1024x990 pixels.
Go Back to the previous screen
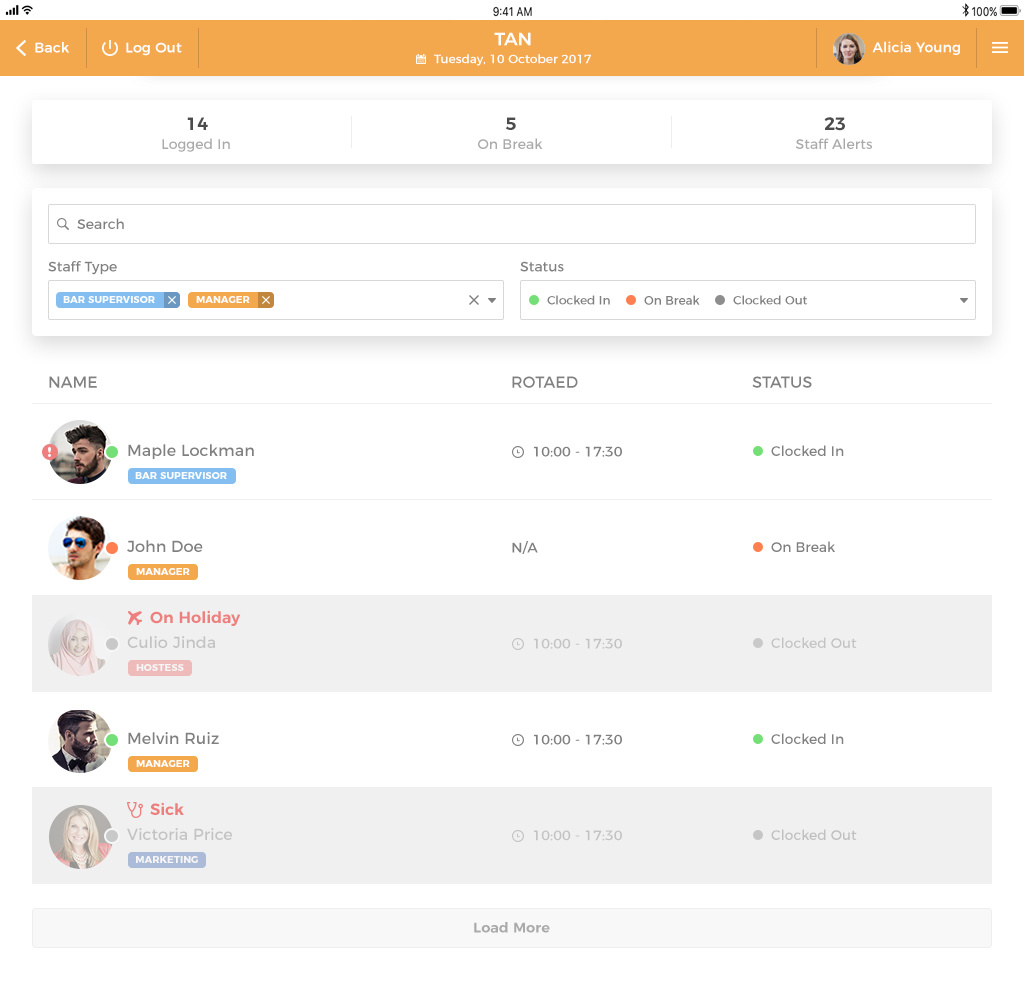pyautogui.click(x=43, y=48)
